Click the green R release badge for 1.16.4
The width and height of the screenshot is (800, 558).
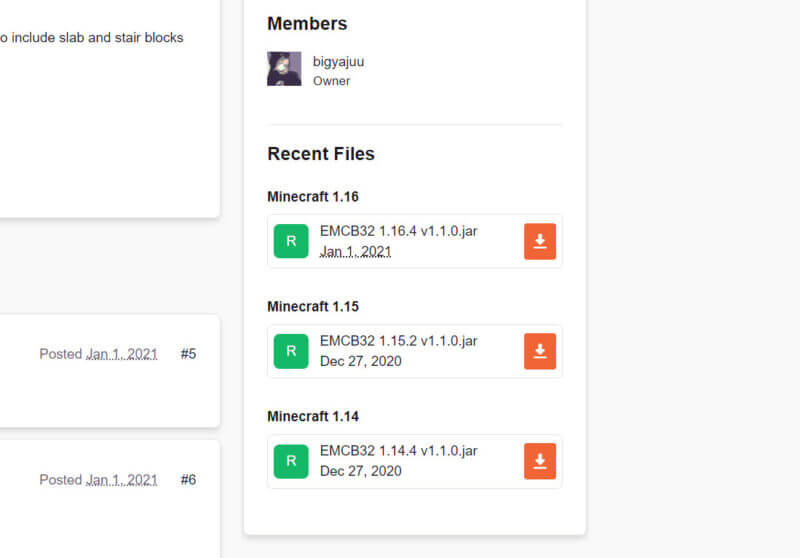coord(291,241)
